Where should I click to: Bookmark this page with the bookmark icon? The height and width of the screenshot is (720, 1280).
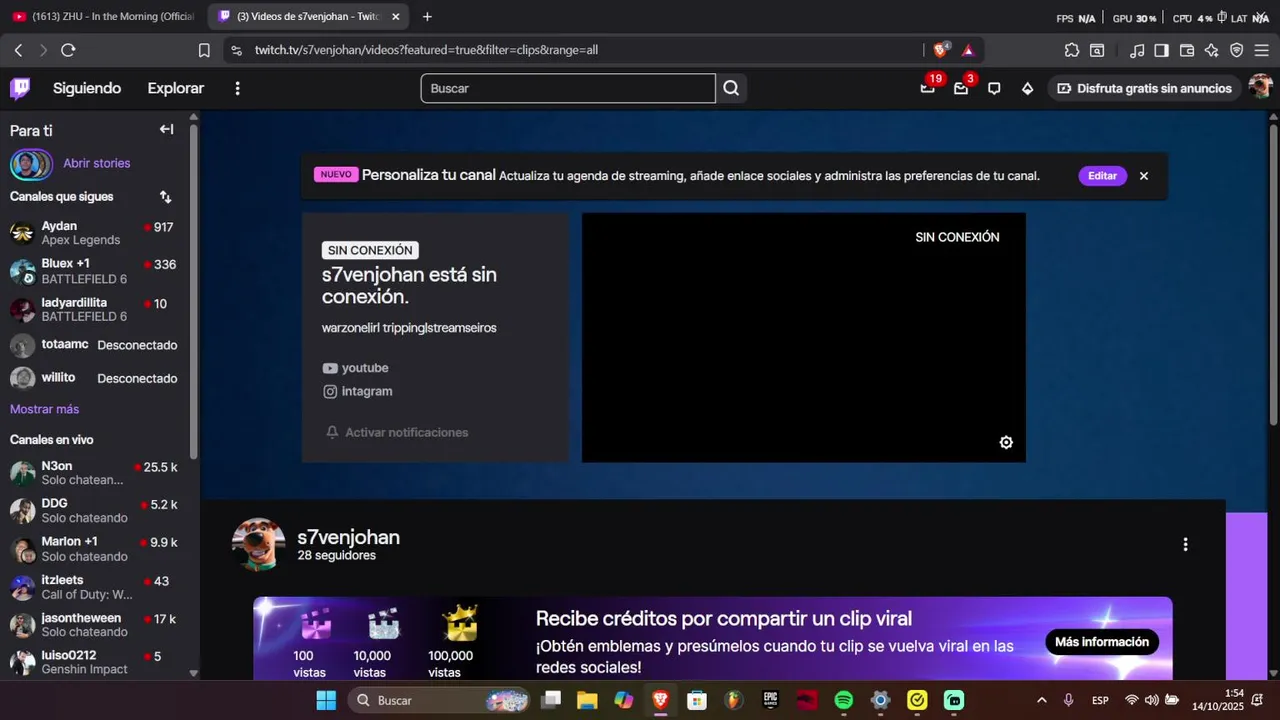click(x=204, y=50)
